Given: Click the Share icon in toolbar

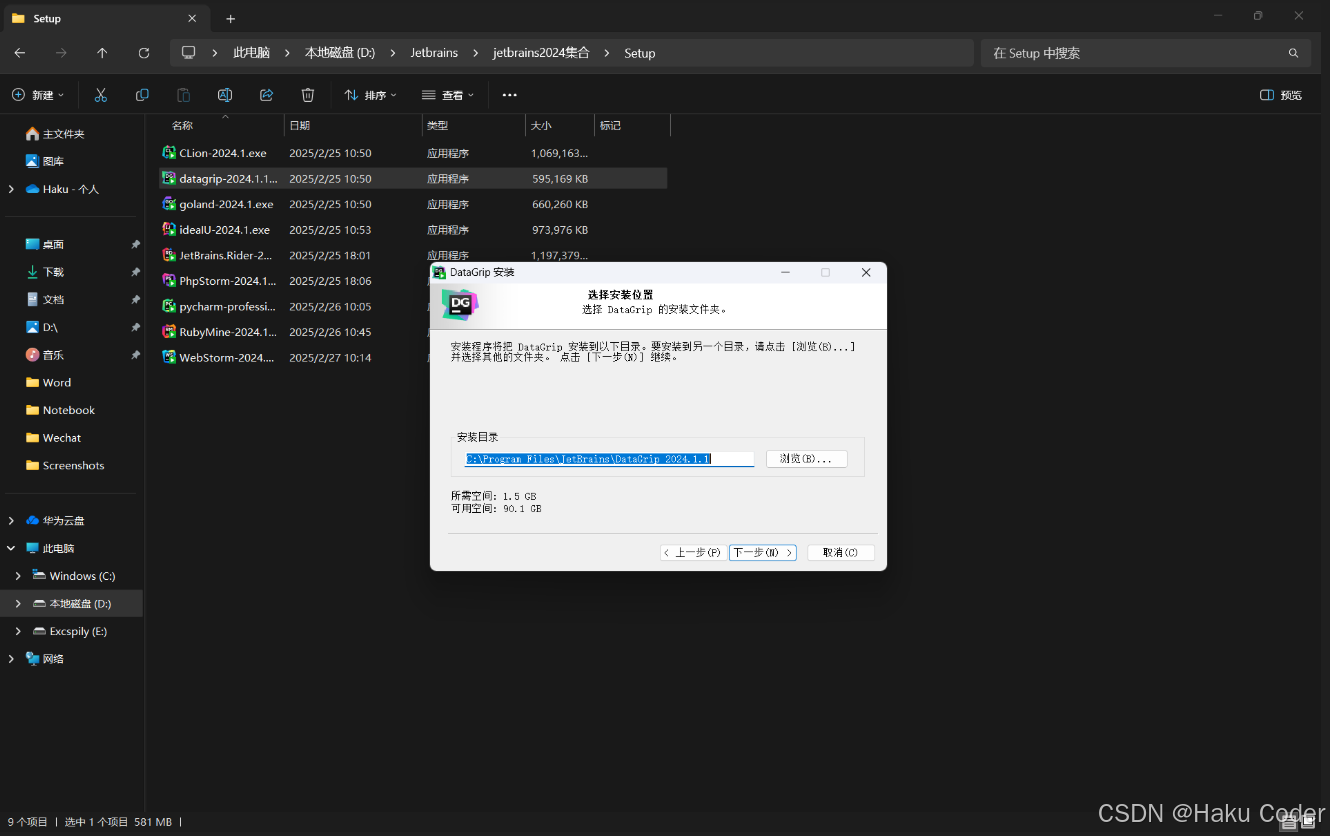Looking at the screenshot, I should tap(266, 95).
